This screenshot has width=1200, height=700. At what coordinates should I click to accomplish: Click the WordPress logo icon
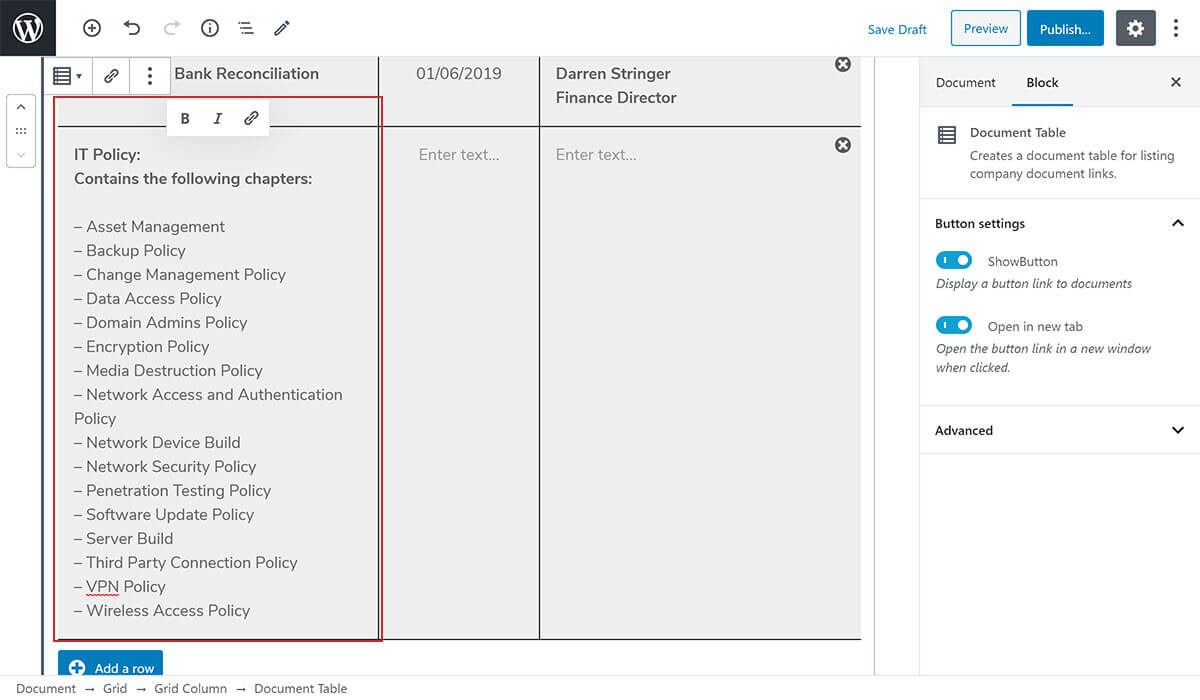click(28, 28)
